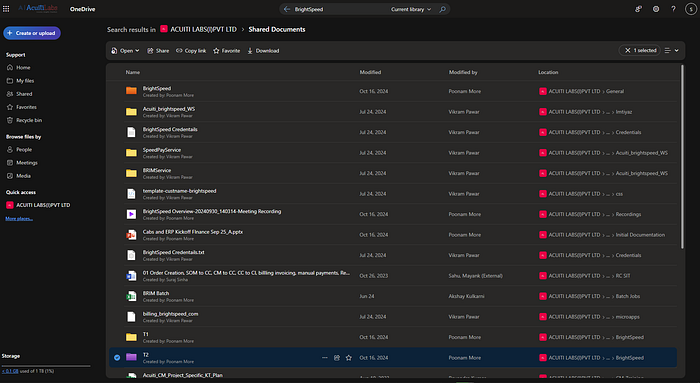Open the More places link
The image size is (700, 383).
(x=19, y=218)
